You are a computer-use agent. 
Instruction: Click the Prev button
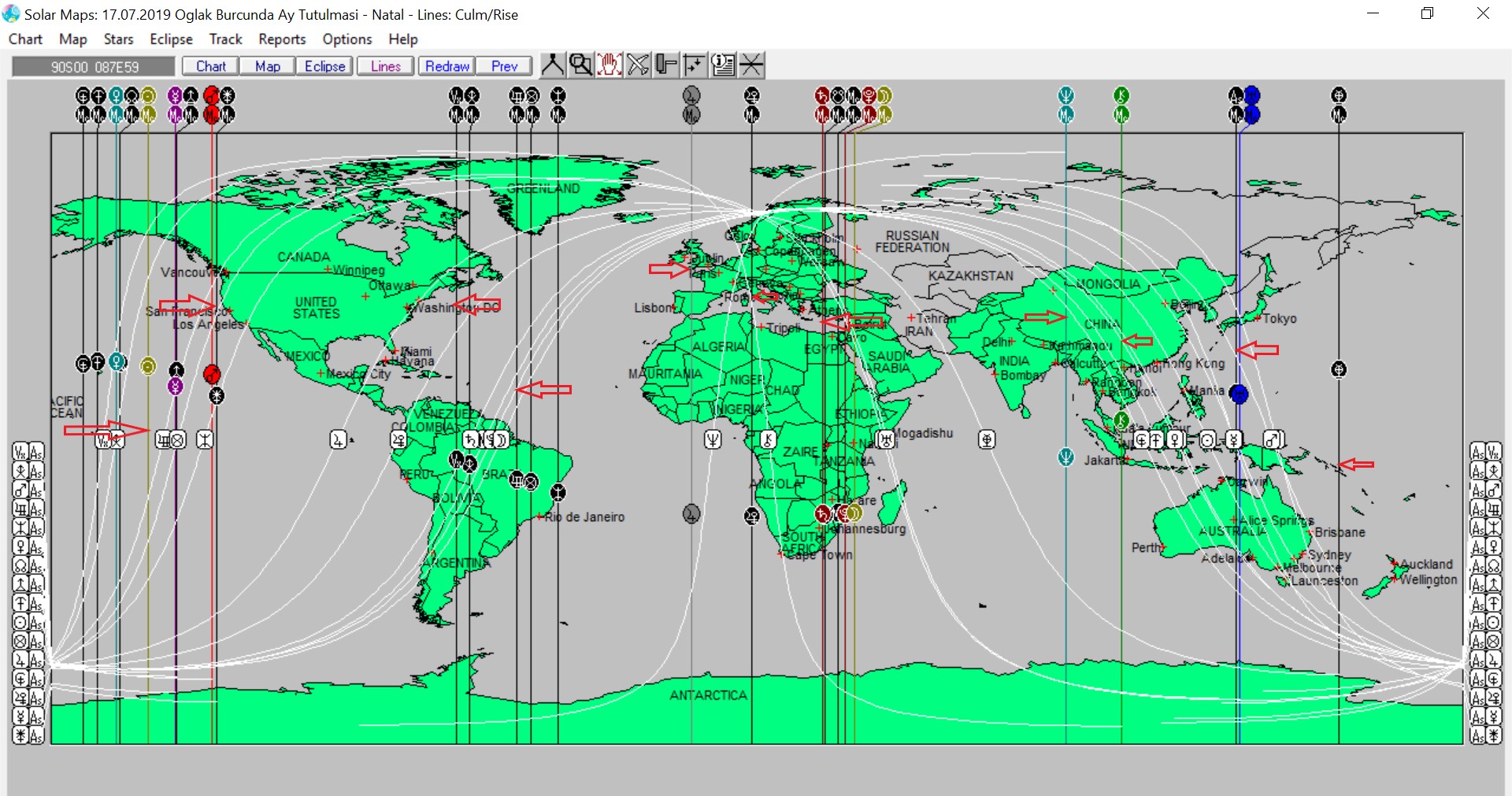(504, 67)
